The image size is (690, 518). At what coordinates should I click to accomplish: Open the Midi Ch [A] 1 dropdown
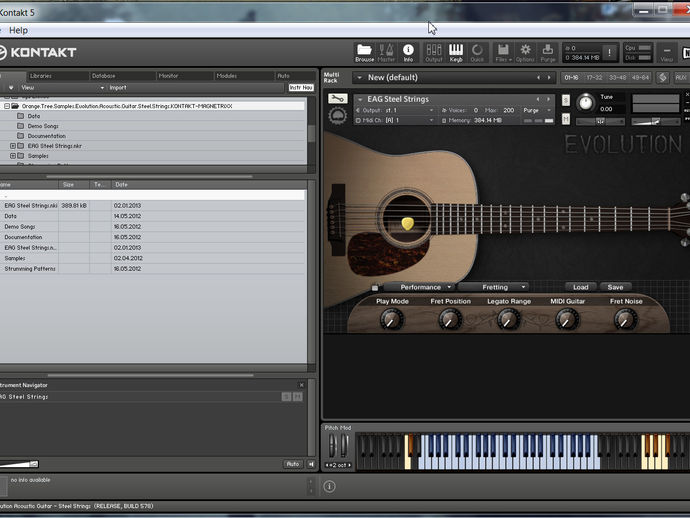click(x=395, y=120)
